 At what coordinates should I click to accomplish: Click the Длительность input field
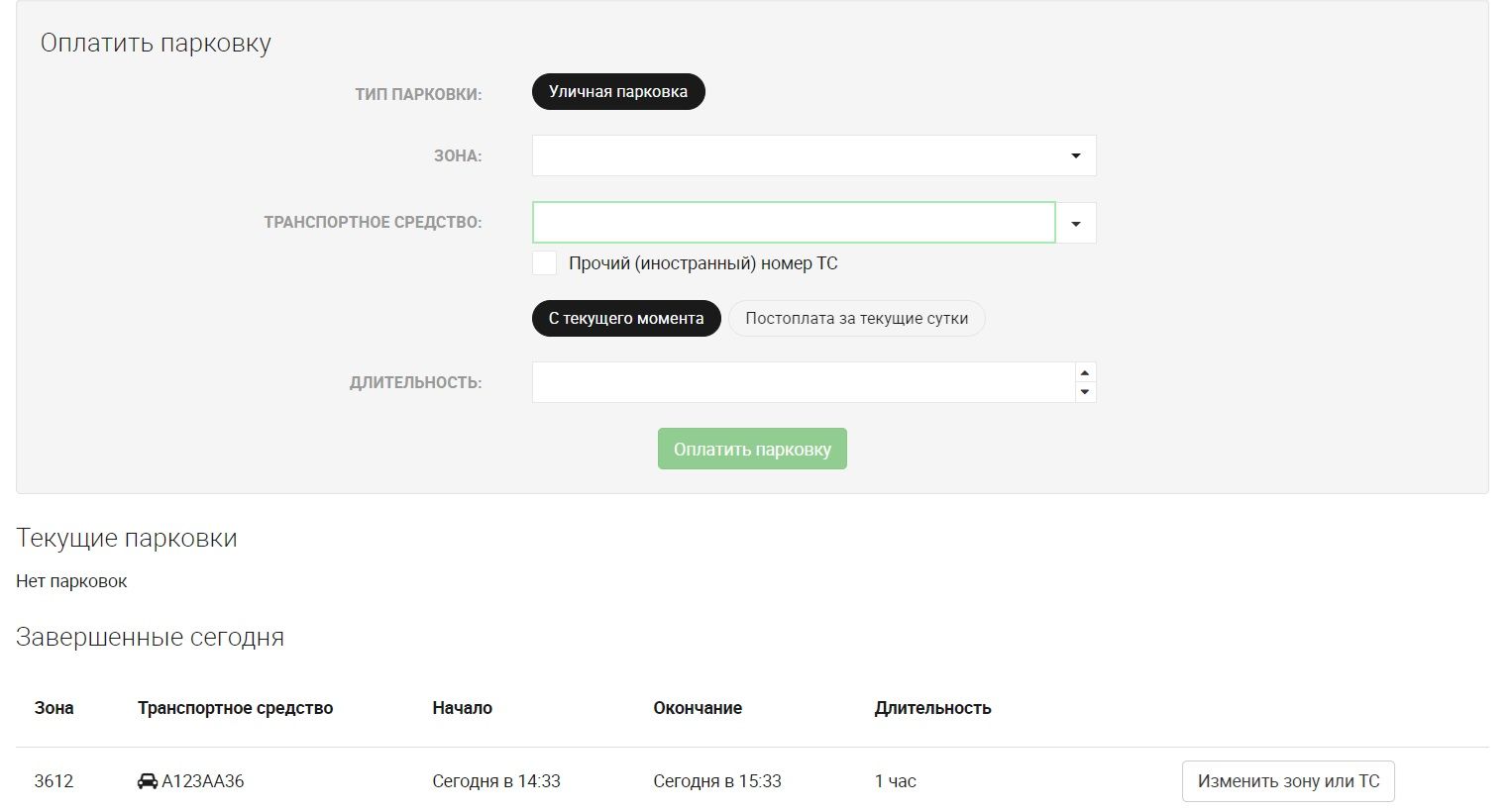(804, 382)
